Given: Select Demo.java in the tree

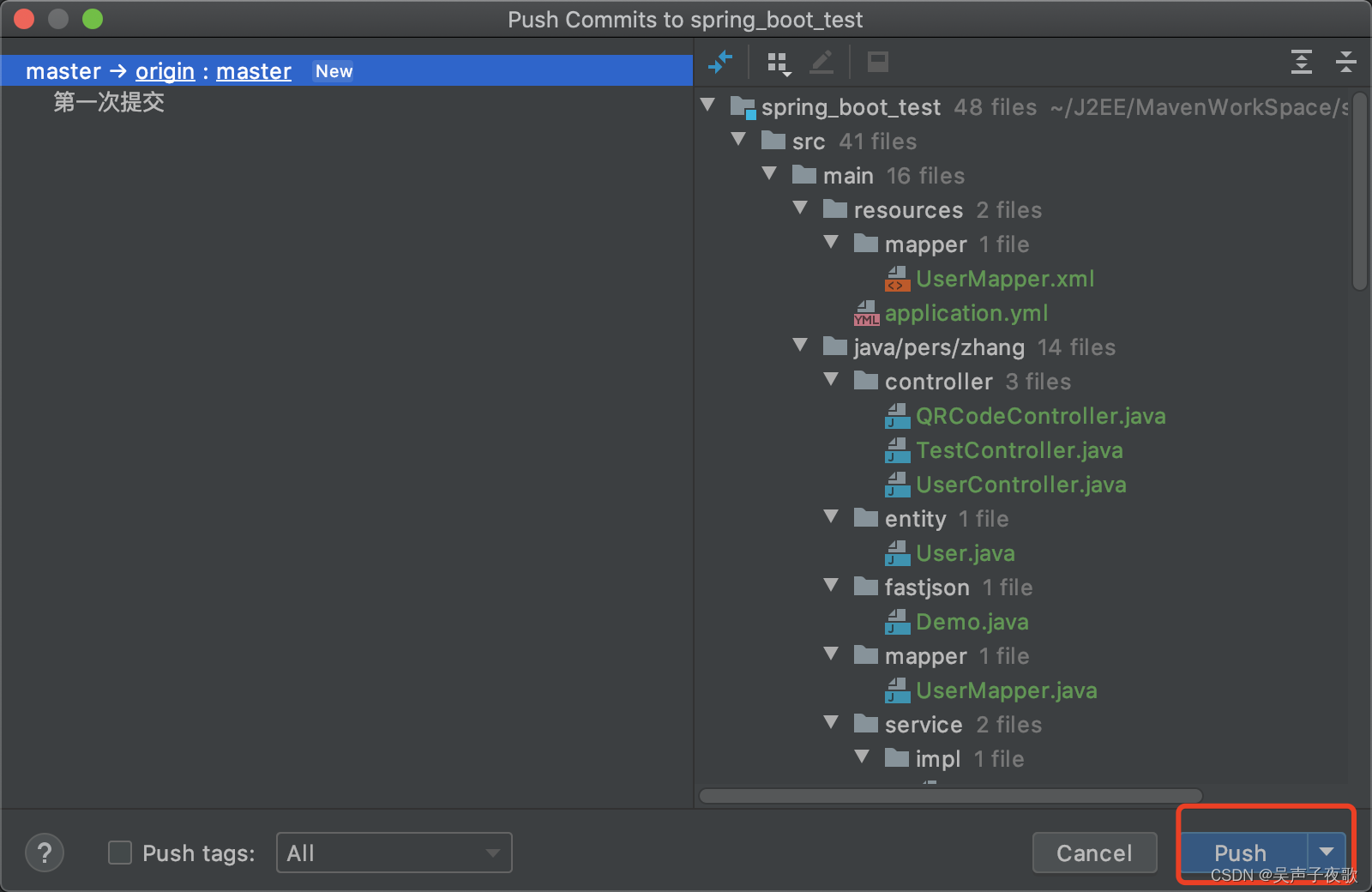Looking at the screenshot, I should coord(972,622).
